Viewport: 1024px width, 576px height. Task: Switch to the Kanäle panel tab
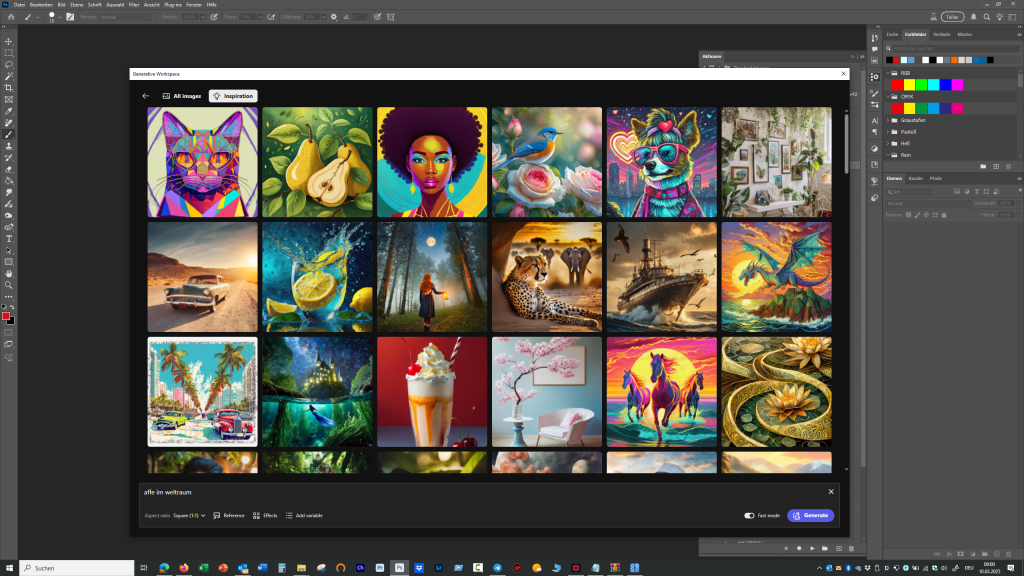[915, 178]
